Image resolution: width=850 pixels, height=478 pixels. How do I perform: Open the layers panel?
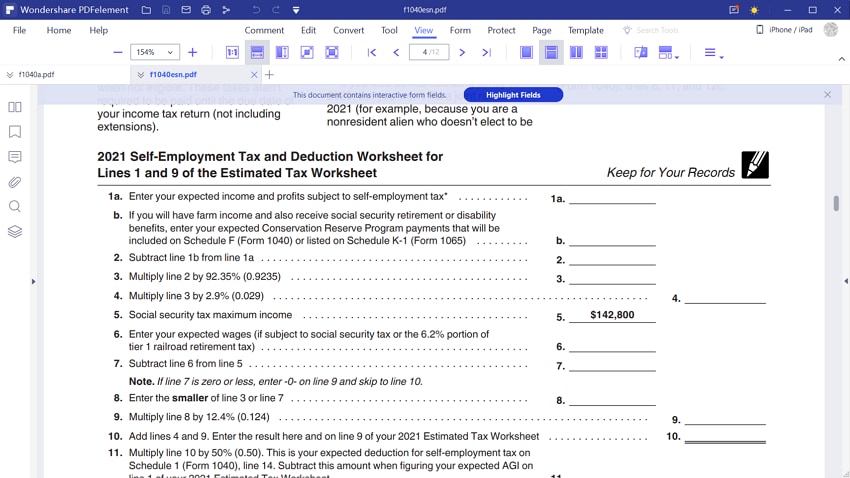pos(15,231)
